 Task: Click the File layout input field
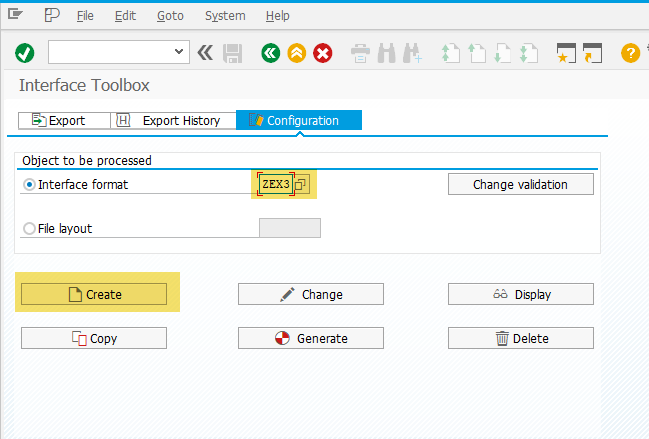coord(290,228)
